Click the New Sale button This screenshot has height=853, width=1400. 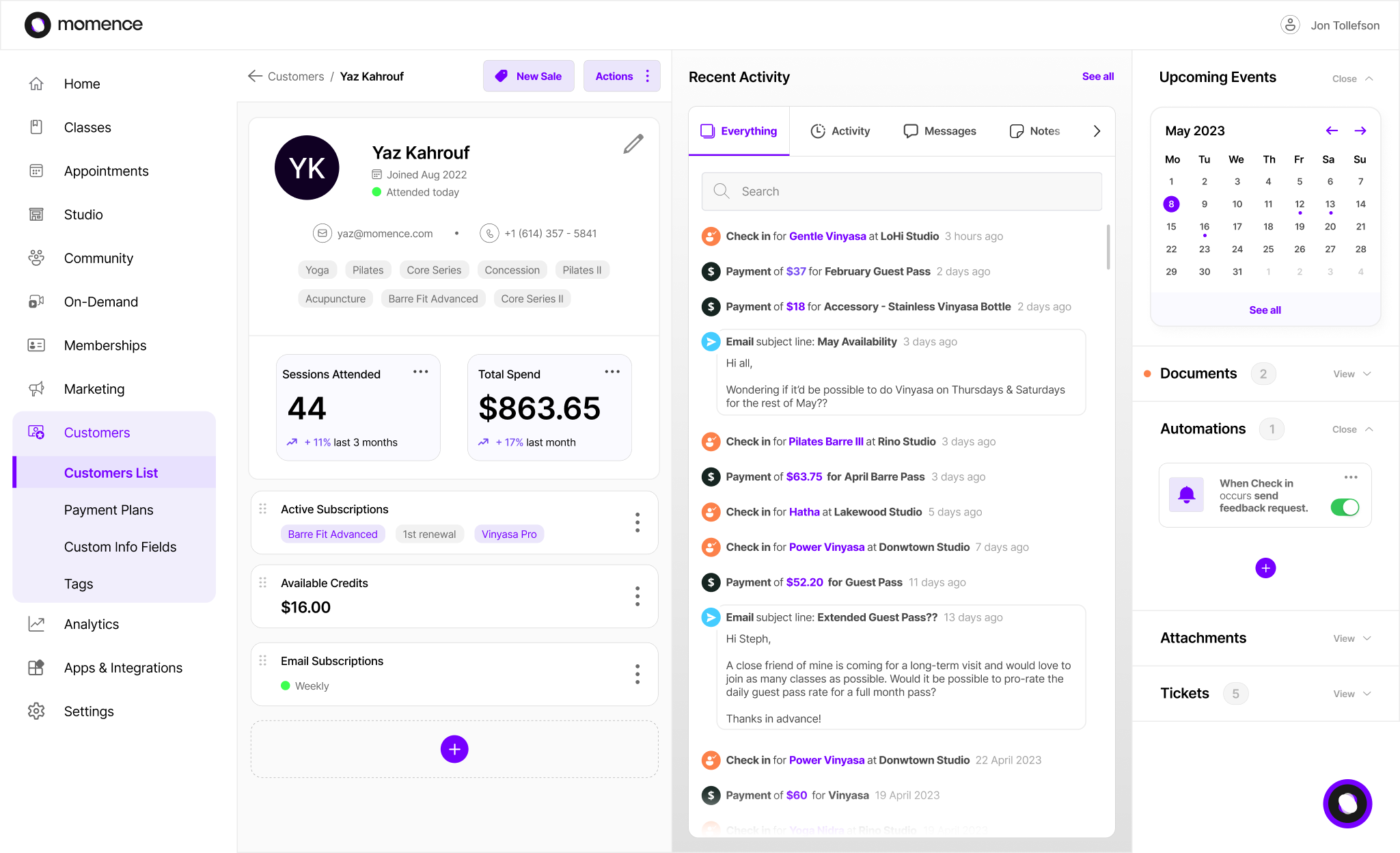(x=528, y=77)
